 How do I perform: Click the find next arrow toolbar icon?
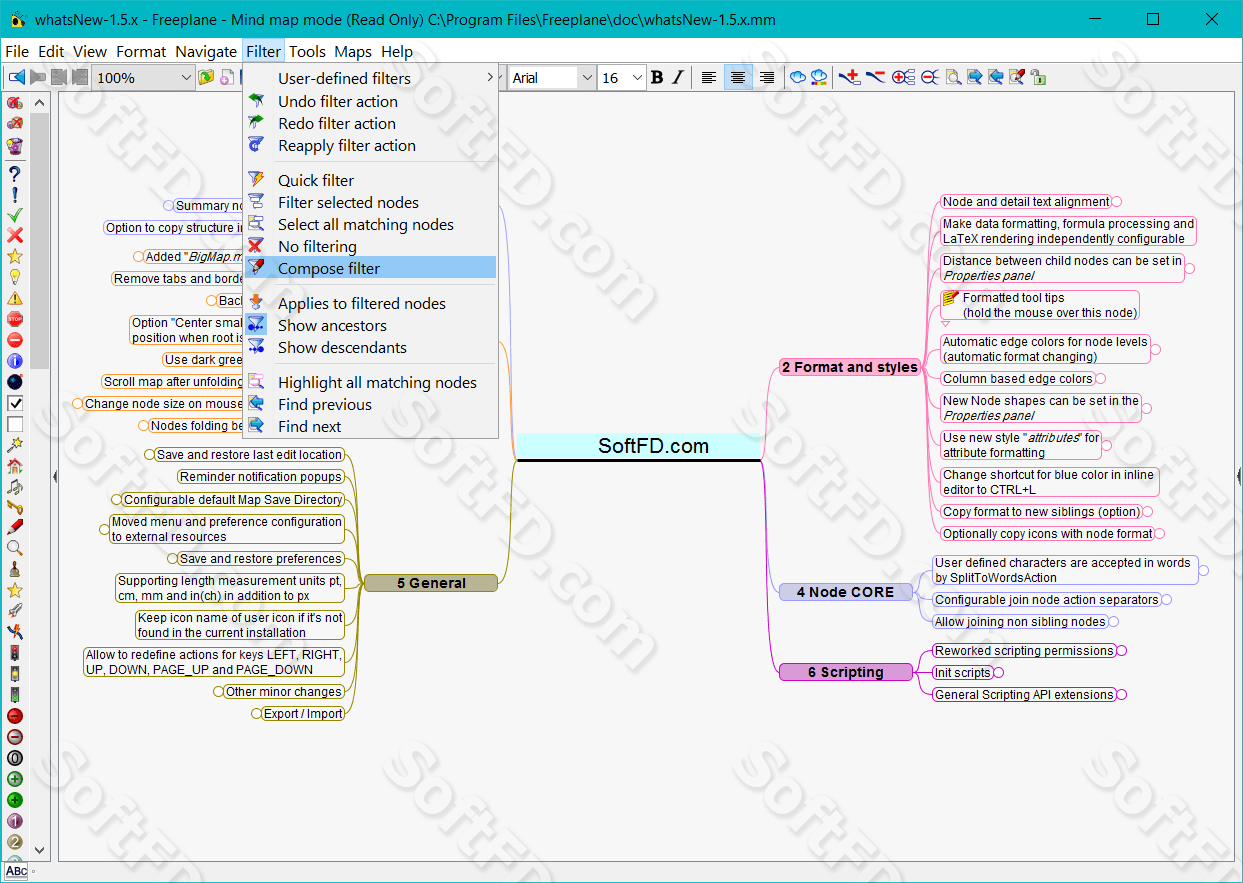pyautogui.click(x=974, y=77)
